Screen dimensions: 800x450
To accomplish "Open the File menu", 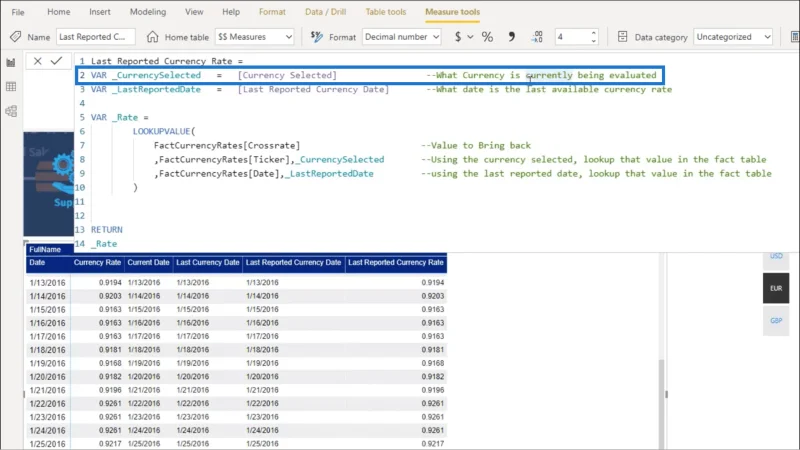I will [18, 12].
